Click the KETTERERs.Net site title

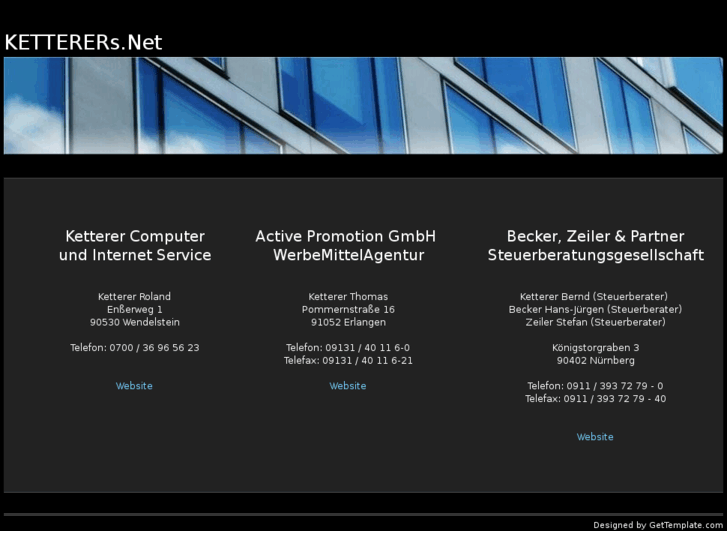pos(83,42)
